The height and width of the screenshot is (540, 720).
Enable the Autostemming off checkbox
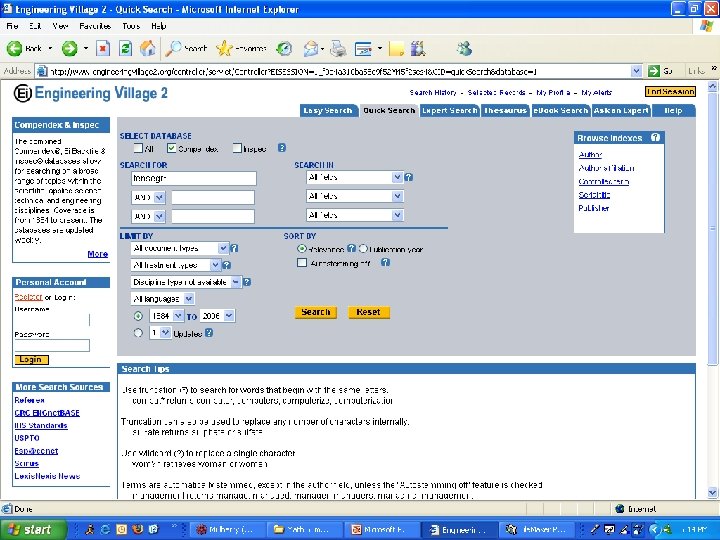pos(302,263)
